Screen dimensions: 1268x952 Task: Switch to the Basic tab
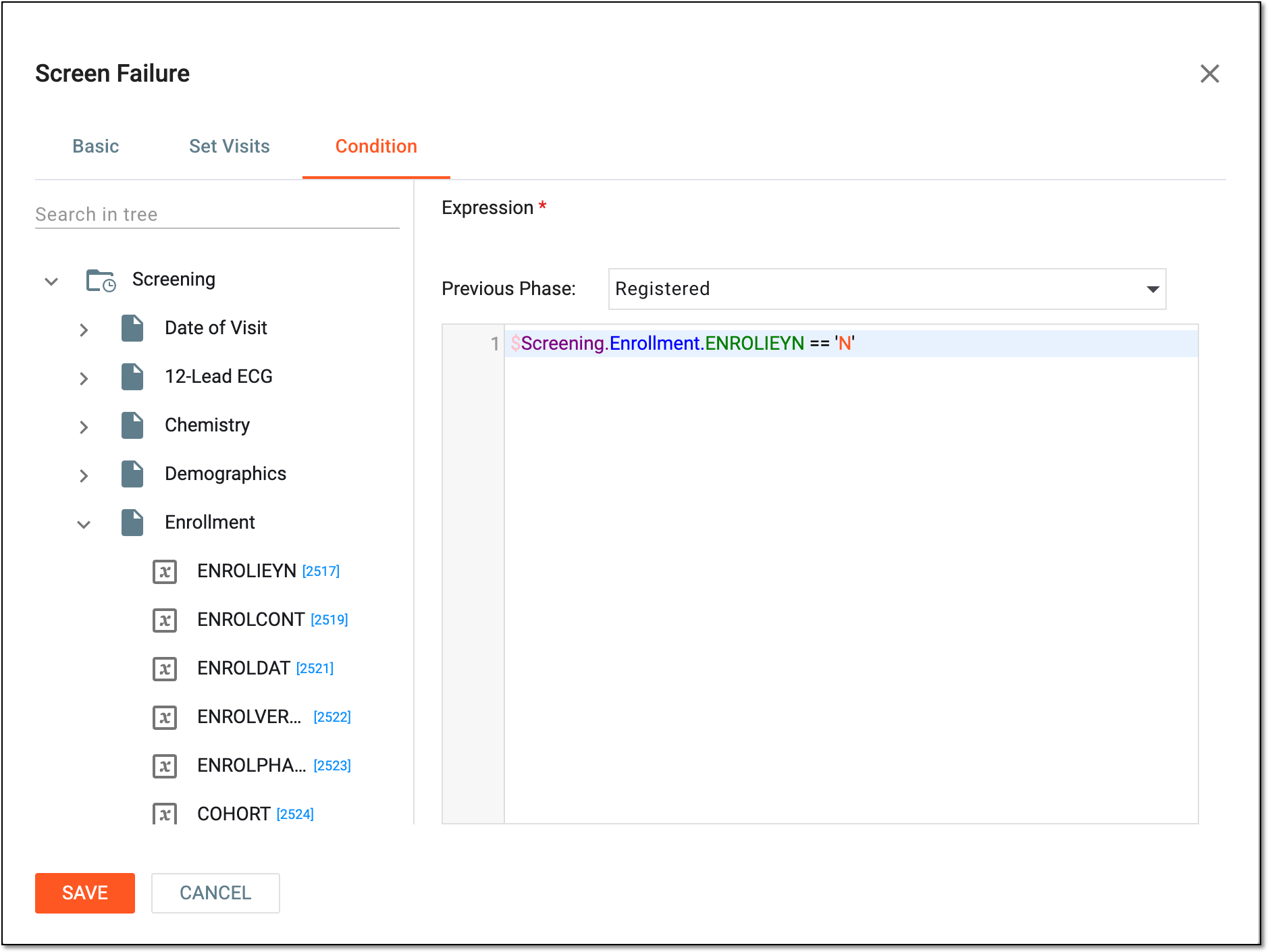click(x=96, y=147)
